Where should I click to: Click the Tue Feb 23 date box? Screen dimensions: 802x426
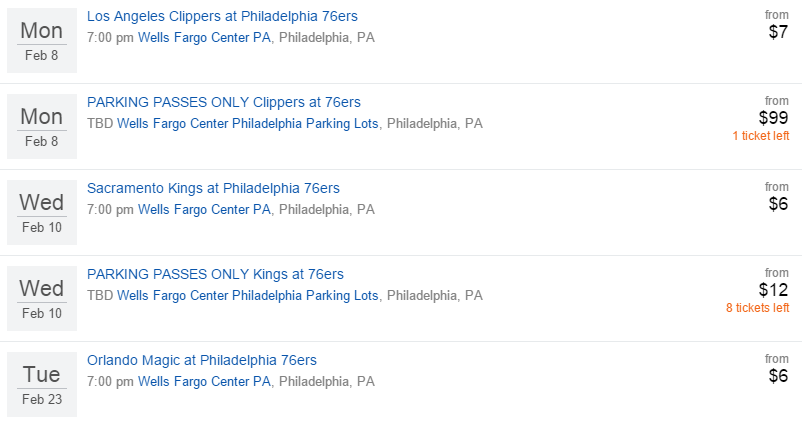point(42,382)
